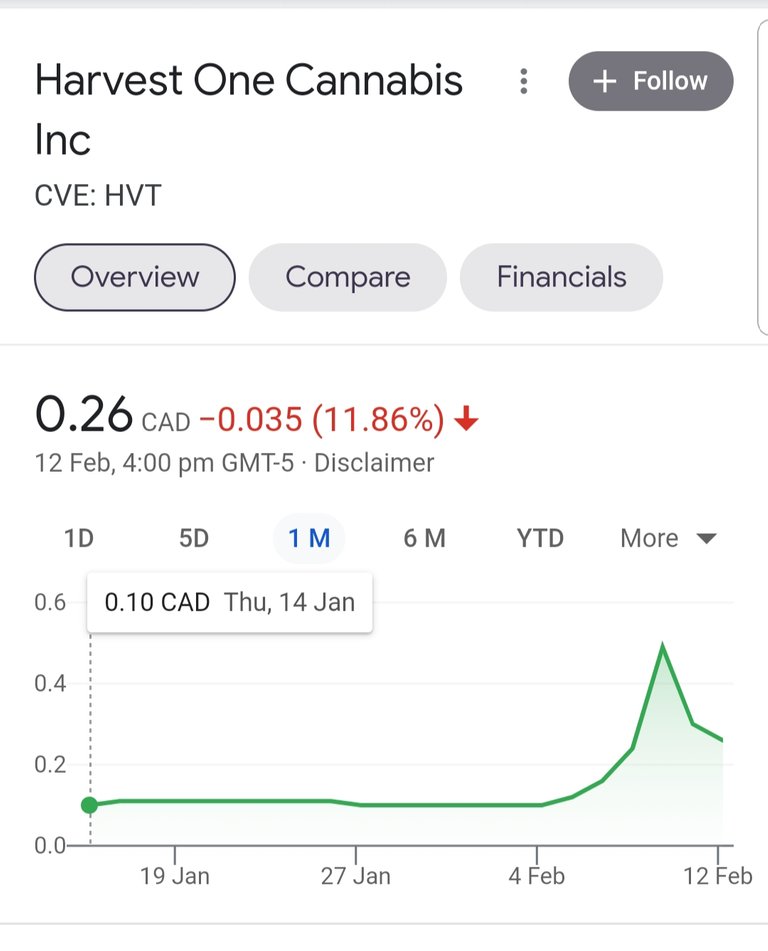
Task: Select the Overview tab
Action: coord(135,277)
